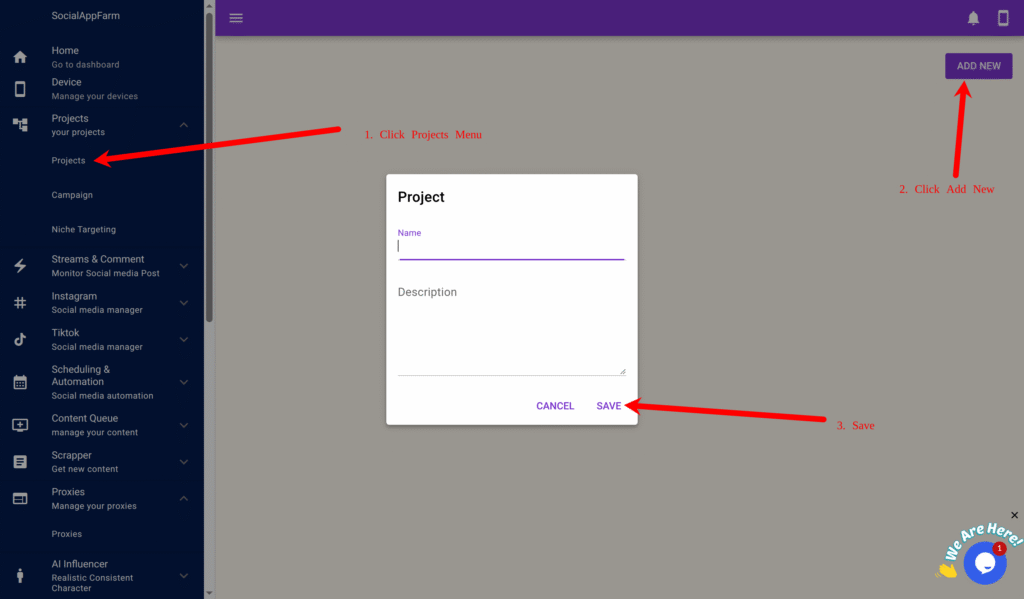Click the Scheduling calendar icon
This screenshot has height=599, width=1024.
coord(20,382)
